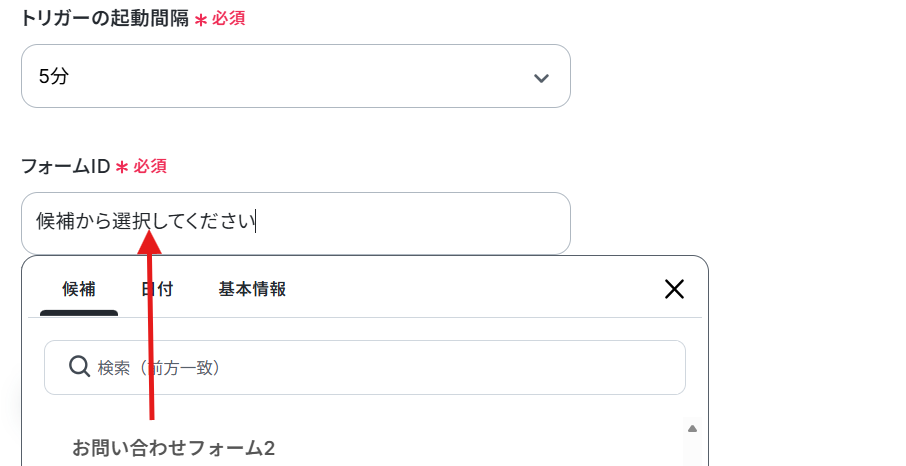Click the chevron arrow in the 5分 selector
The height and width of the screenshot is (466, 906).
541,77
